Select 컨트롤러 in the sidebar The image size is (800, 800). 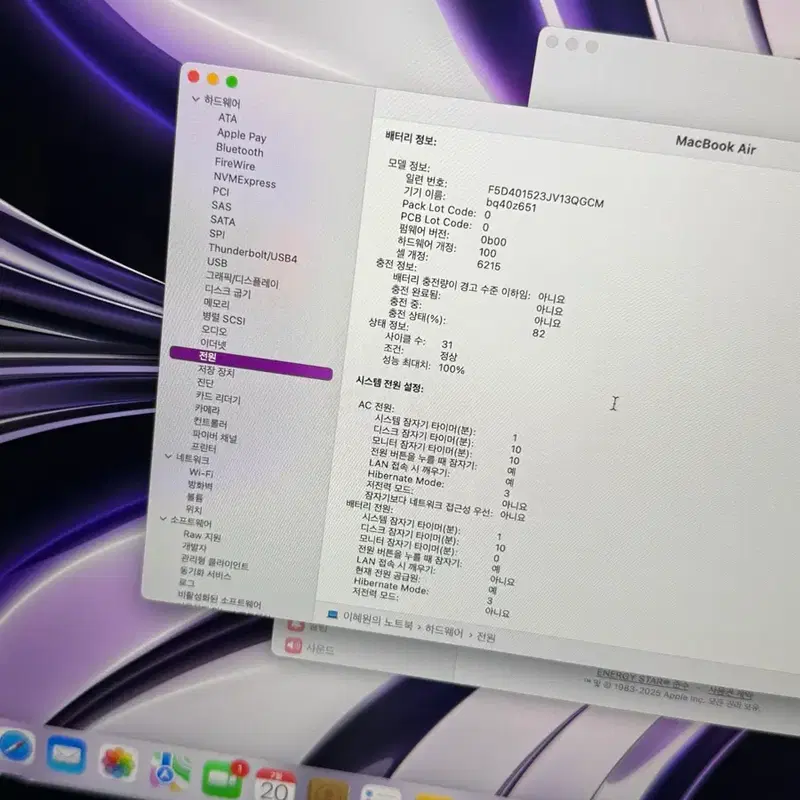210,423
